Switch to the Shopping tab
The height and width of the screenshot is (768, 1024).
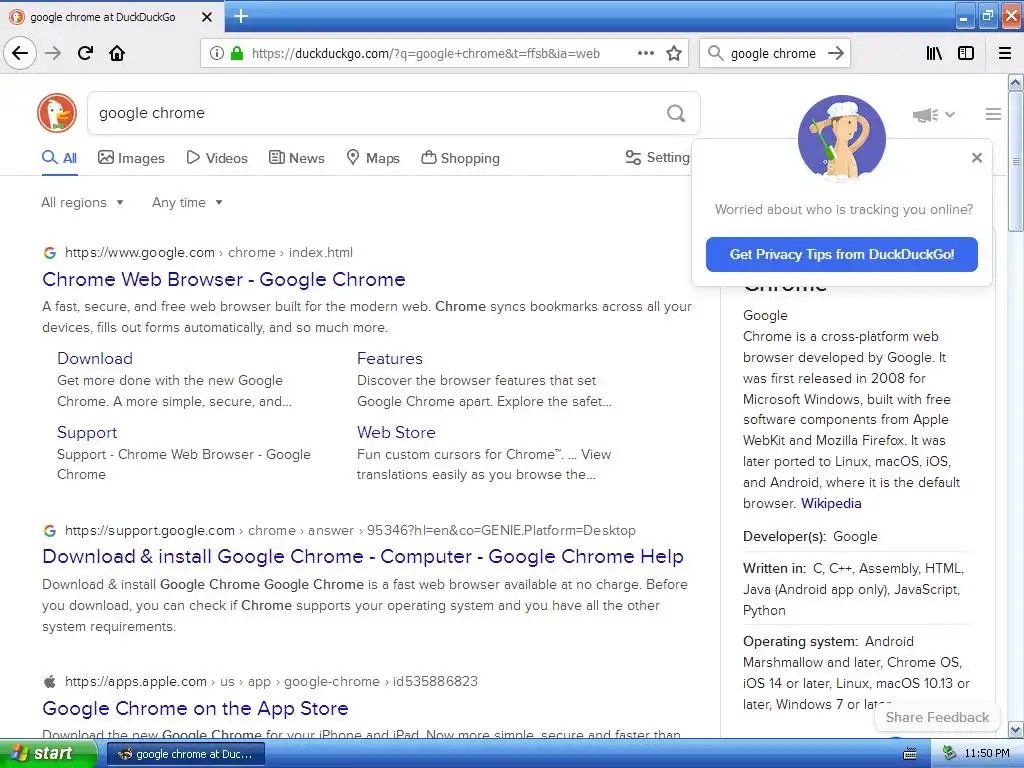pos(460,158)
